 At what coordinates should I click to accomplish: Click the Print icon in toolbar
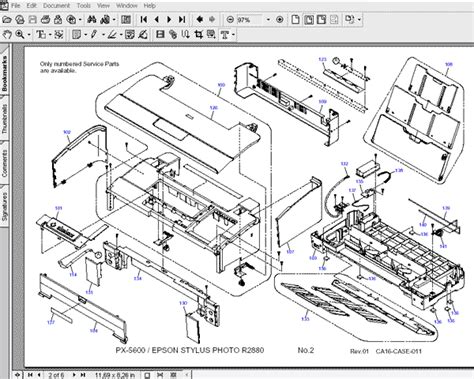click(x=45, y=20)
